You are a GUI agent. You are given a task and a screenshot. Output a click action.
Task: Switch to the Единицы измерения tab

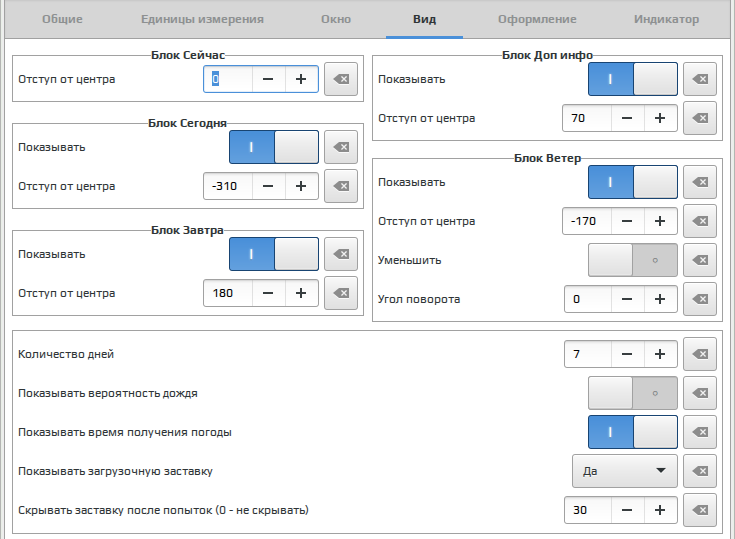[202, 19]
